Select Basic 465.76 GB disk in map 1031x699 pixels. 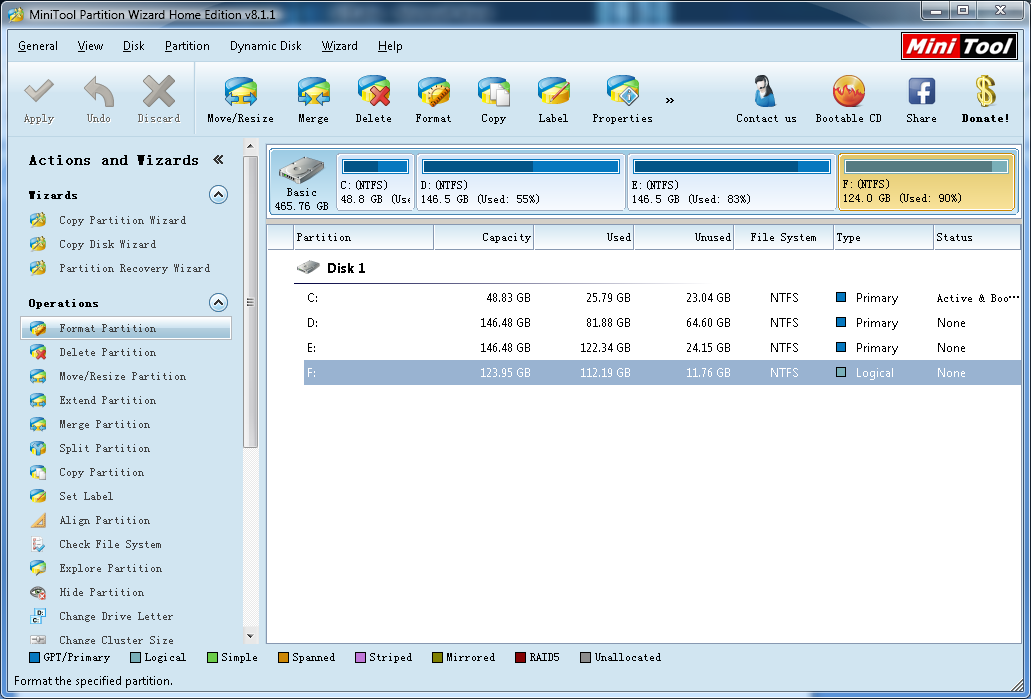[x=302, y=181]
